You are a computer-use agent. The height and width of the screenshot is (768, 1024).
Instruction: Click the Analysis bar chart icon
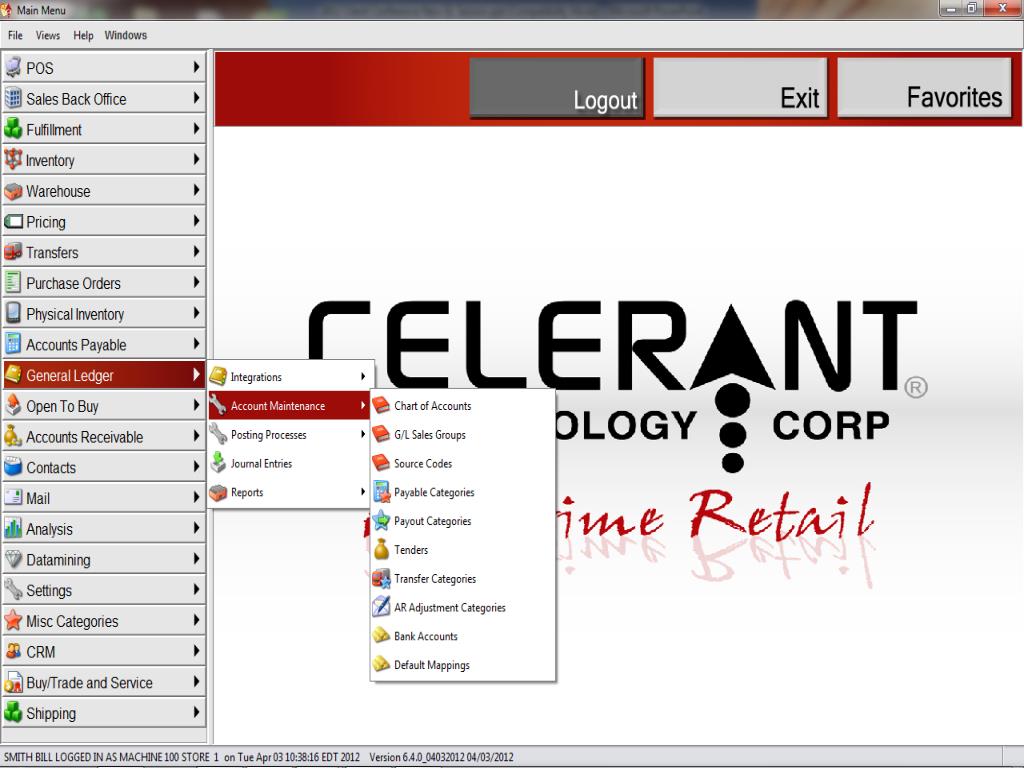13,528
